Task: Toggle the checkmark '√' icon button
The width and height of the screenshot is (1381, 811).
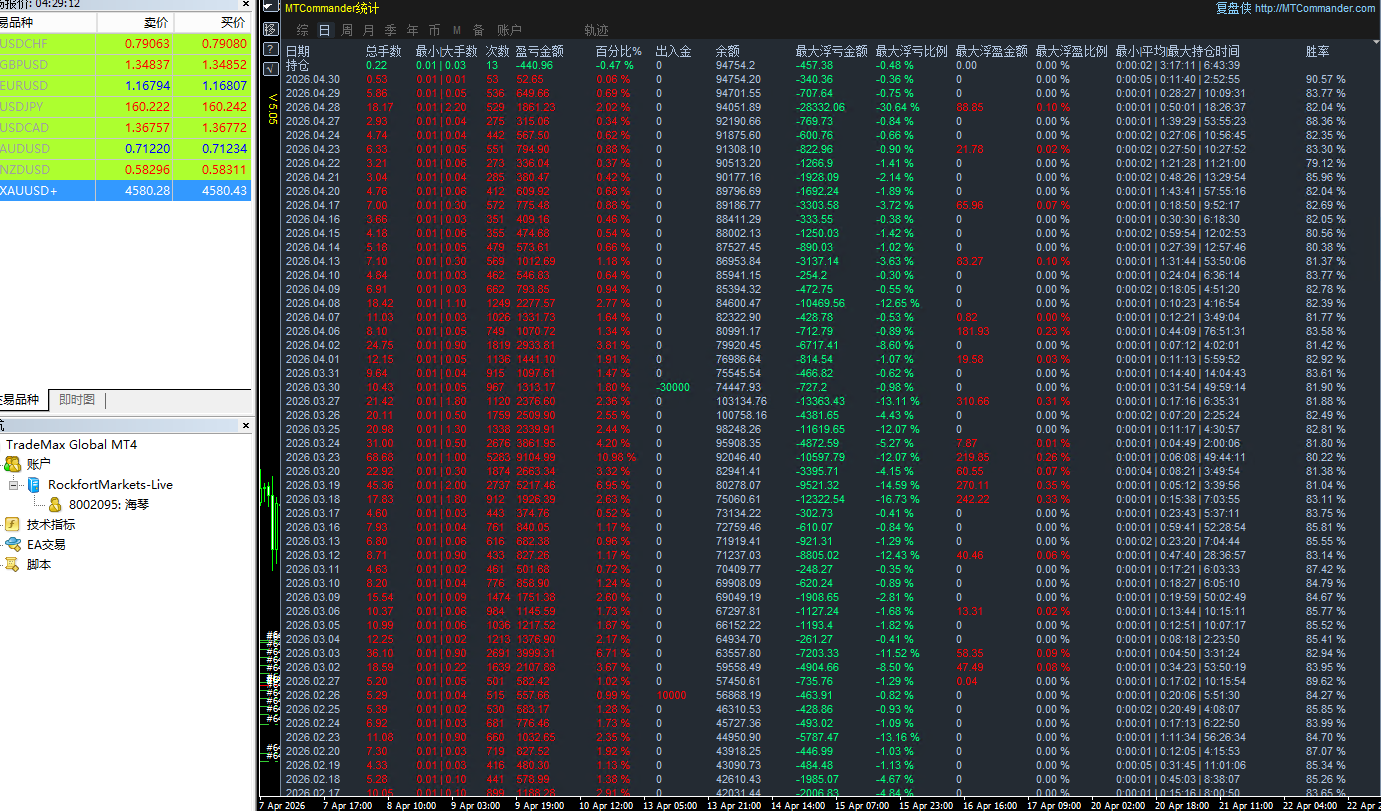Action: (270, 68)
